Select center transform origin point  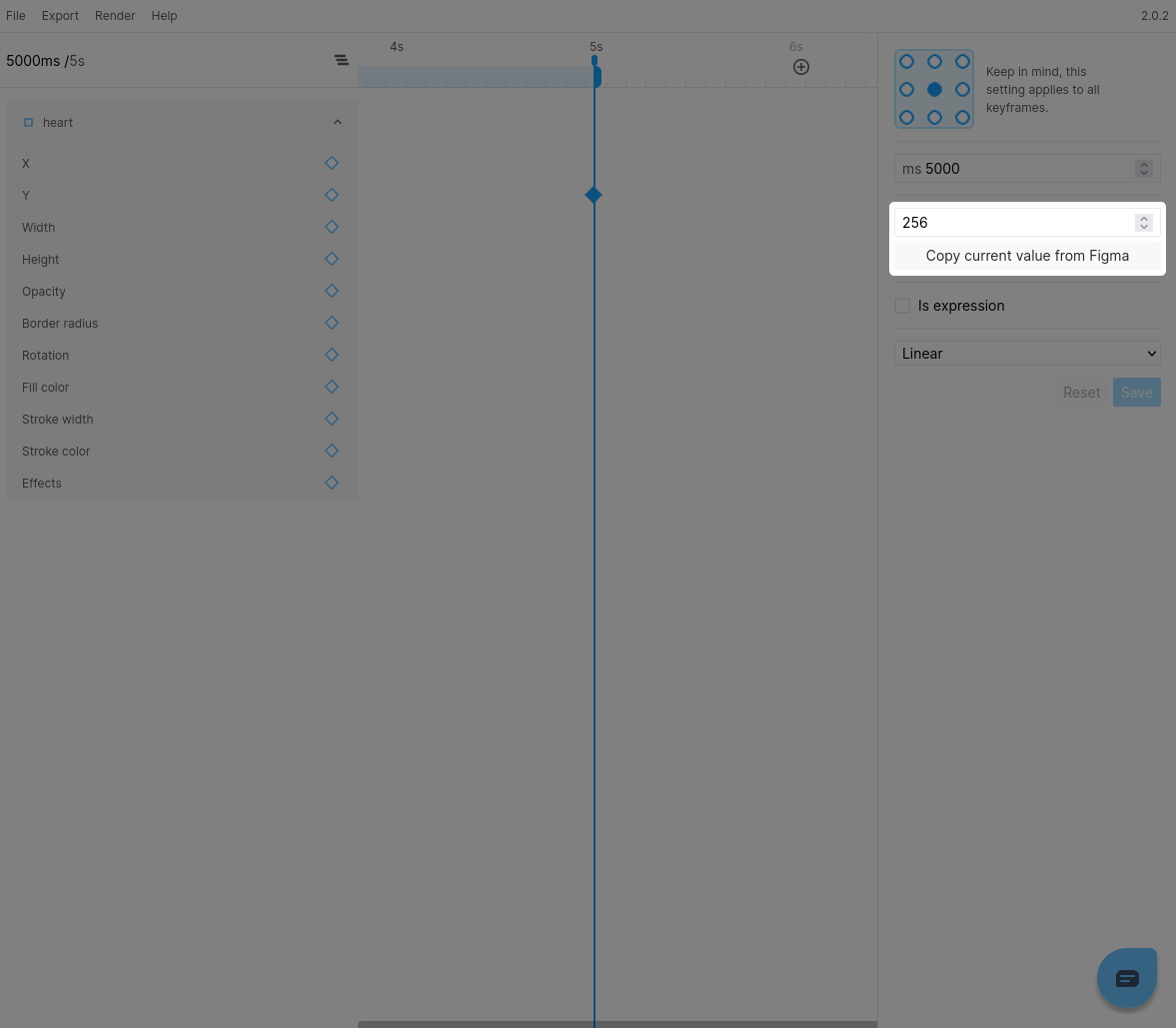[934, 89]
